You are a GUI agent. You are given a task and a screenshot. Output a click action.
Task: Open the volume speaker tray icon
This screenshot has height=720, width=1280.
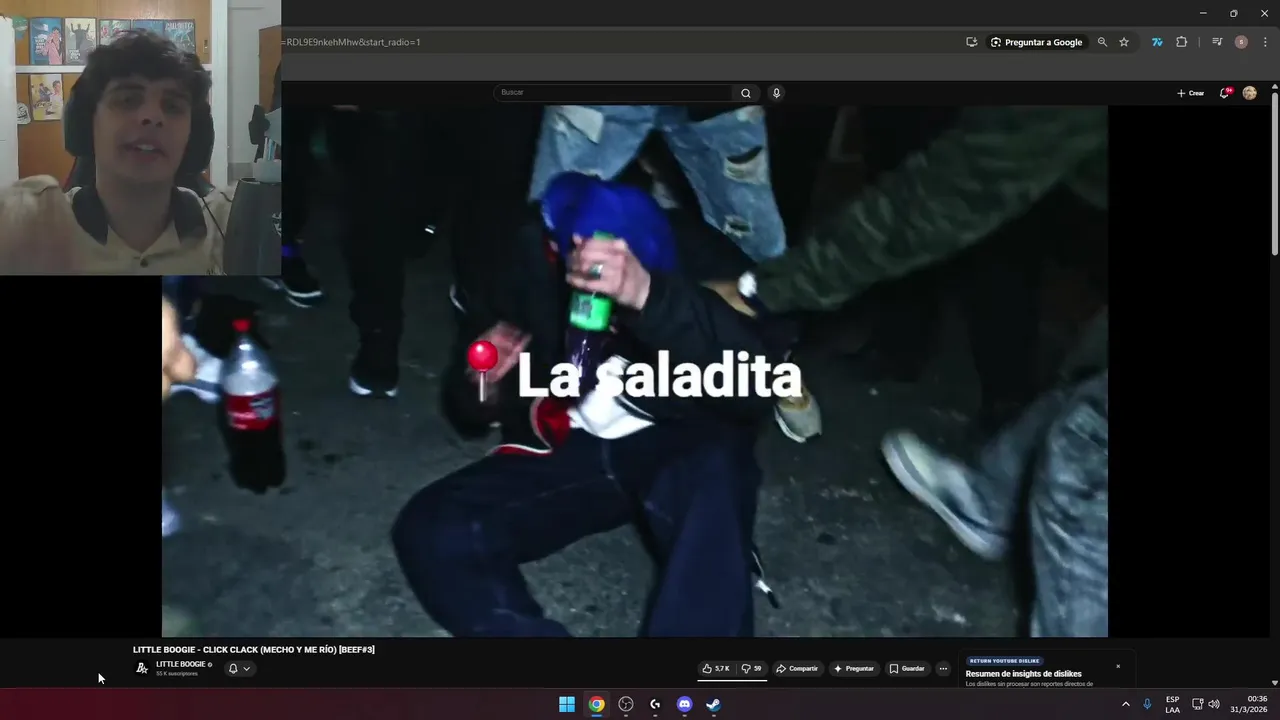click(1214, 704)
